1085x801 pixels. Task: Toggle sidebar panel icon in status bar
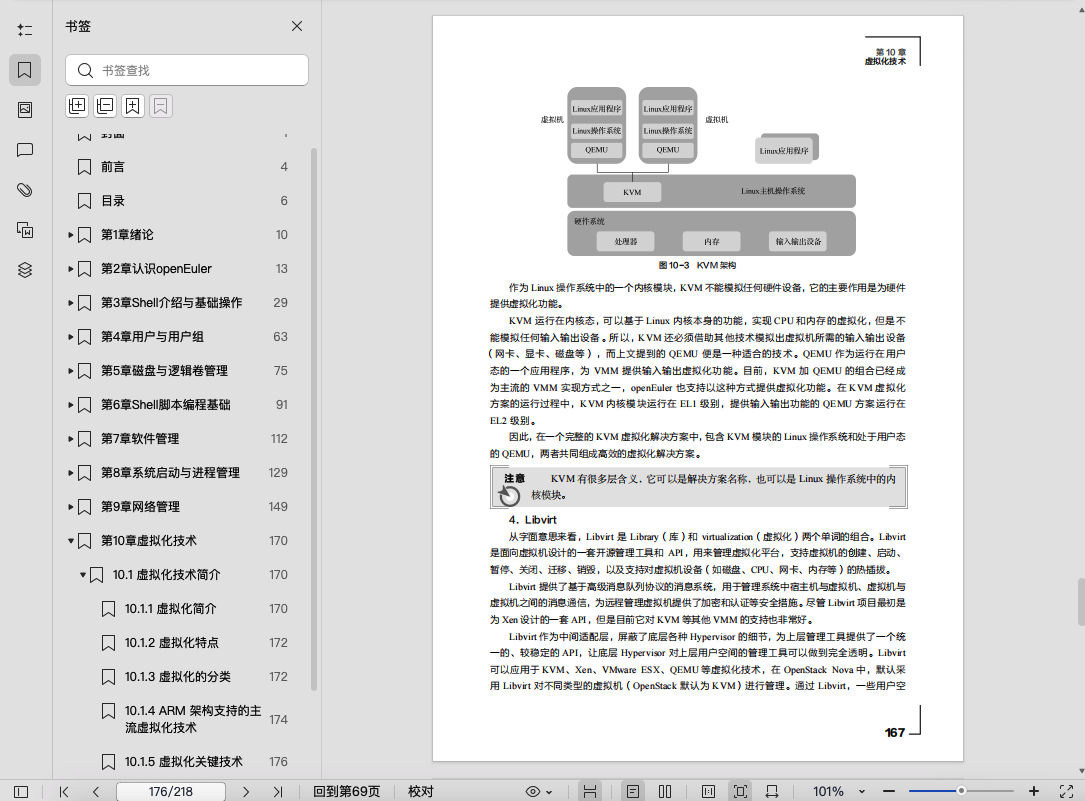(21, 792)
